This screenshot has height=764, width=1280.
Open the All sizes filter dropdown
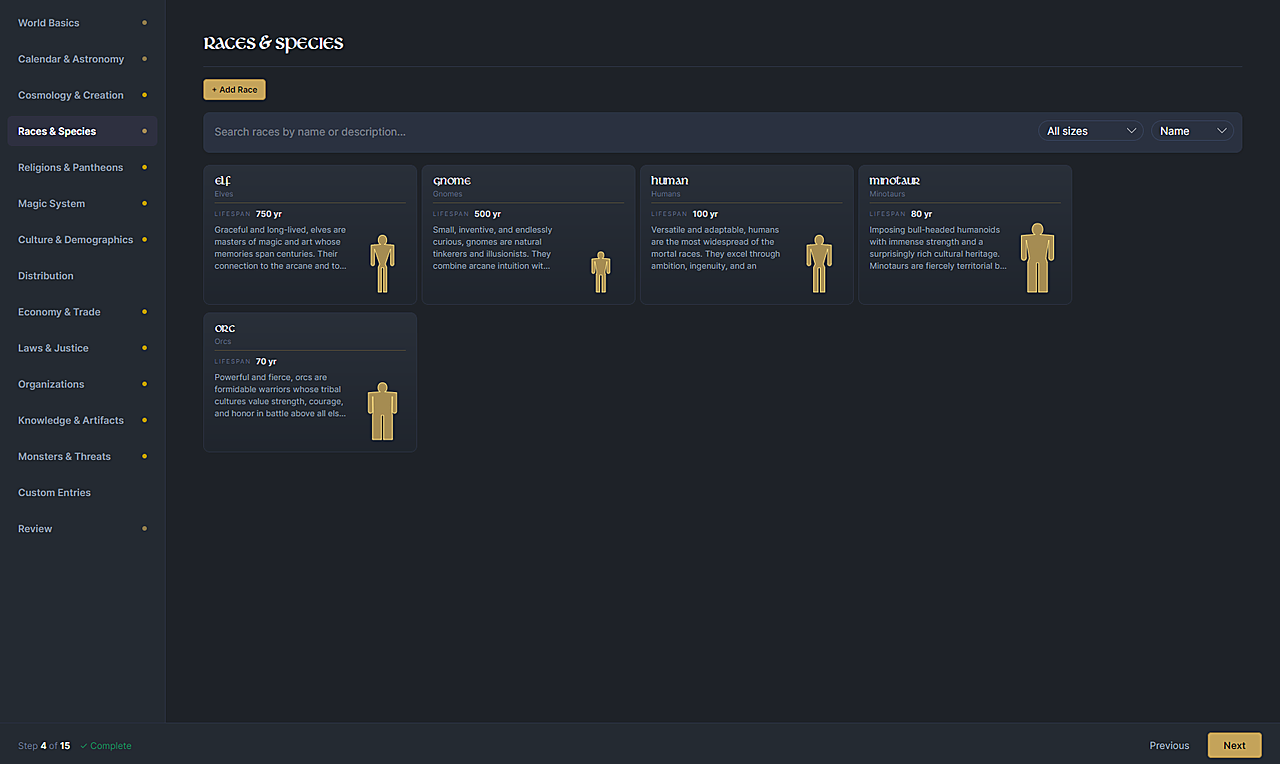click(x=1090, y=131)
